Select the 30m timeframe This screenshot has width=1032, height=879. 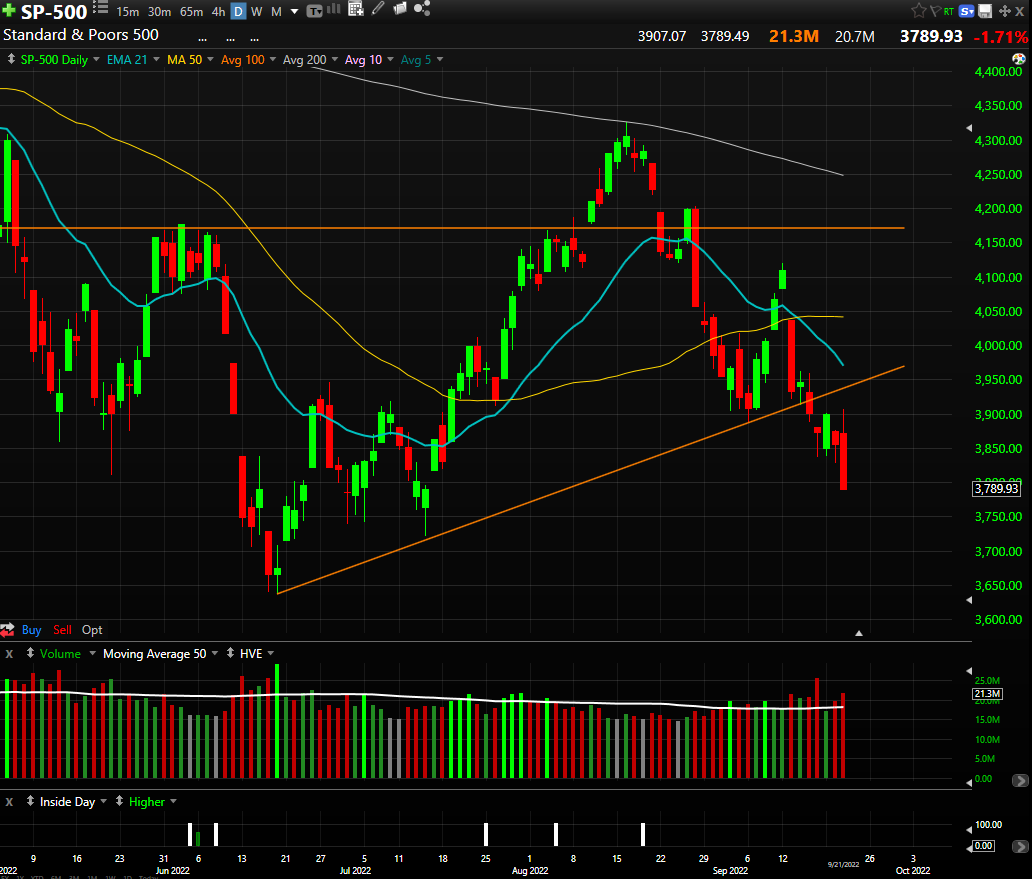(159, 12)
